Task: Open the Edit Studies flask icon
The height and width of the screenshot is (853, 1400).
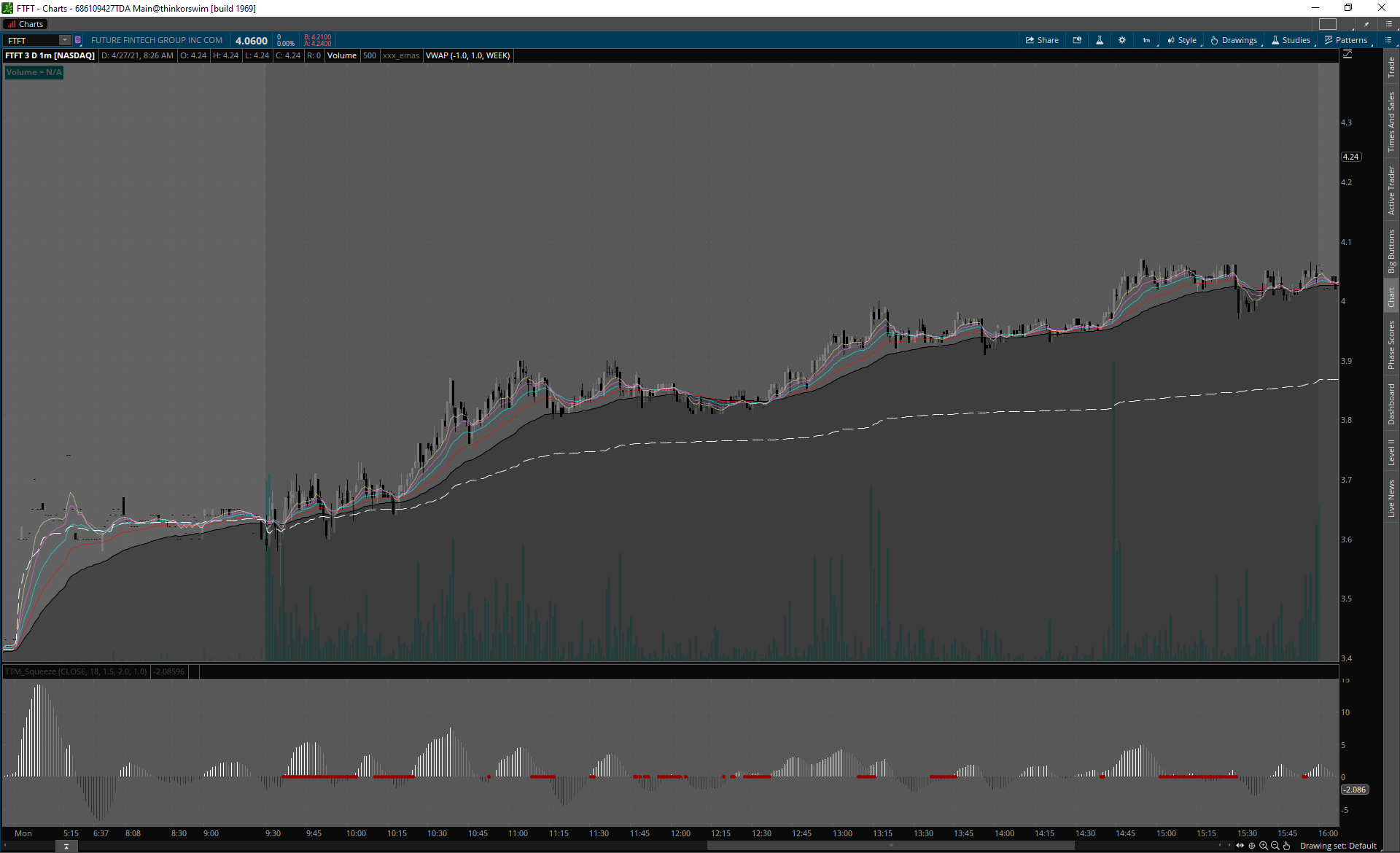Action: pos(1100,40)
